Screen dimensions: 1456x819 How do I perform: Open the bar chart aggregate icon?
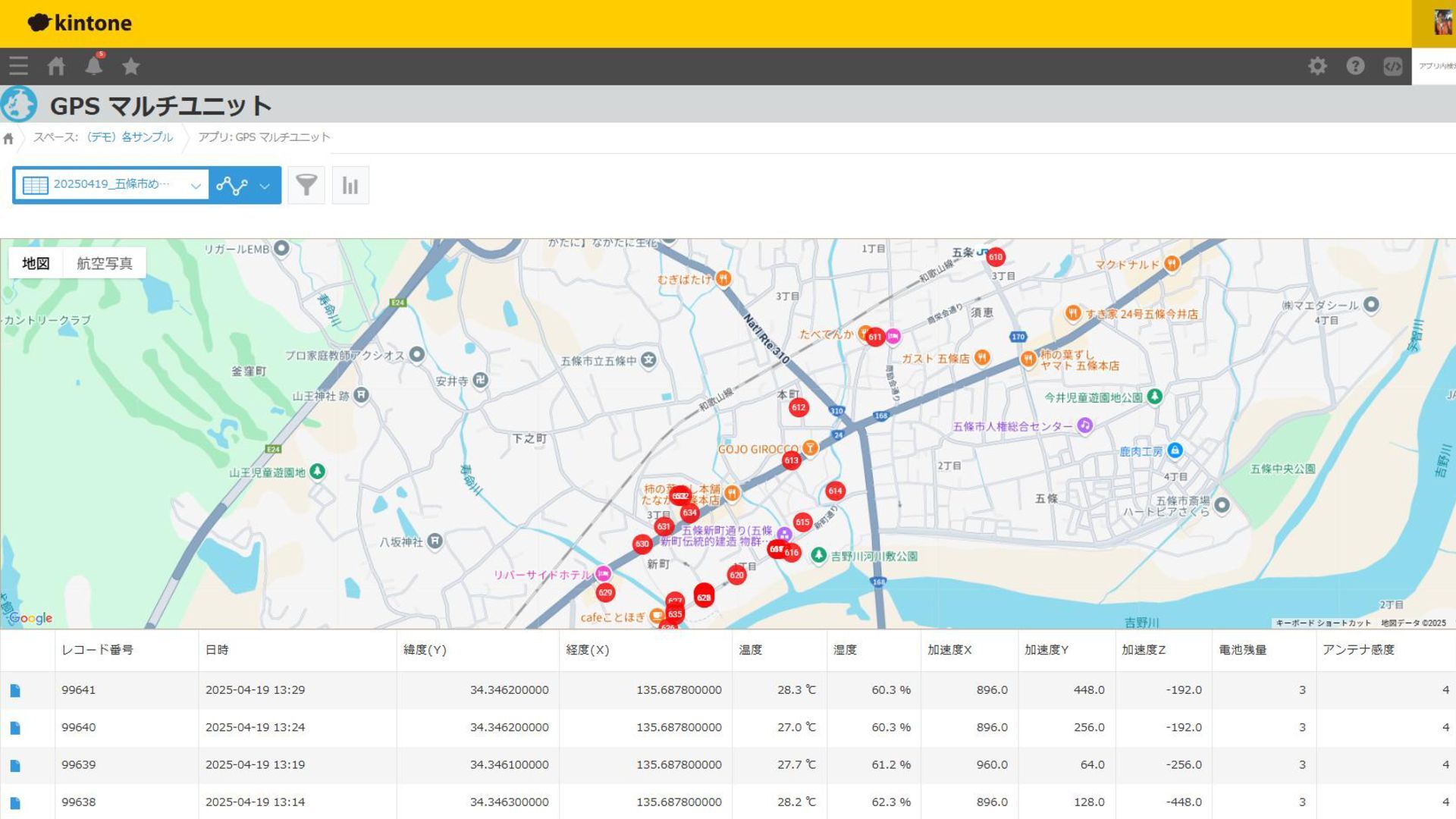pos(350,185)
